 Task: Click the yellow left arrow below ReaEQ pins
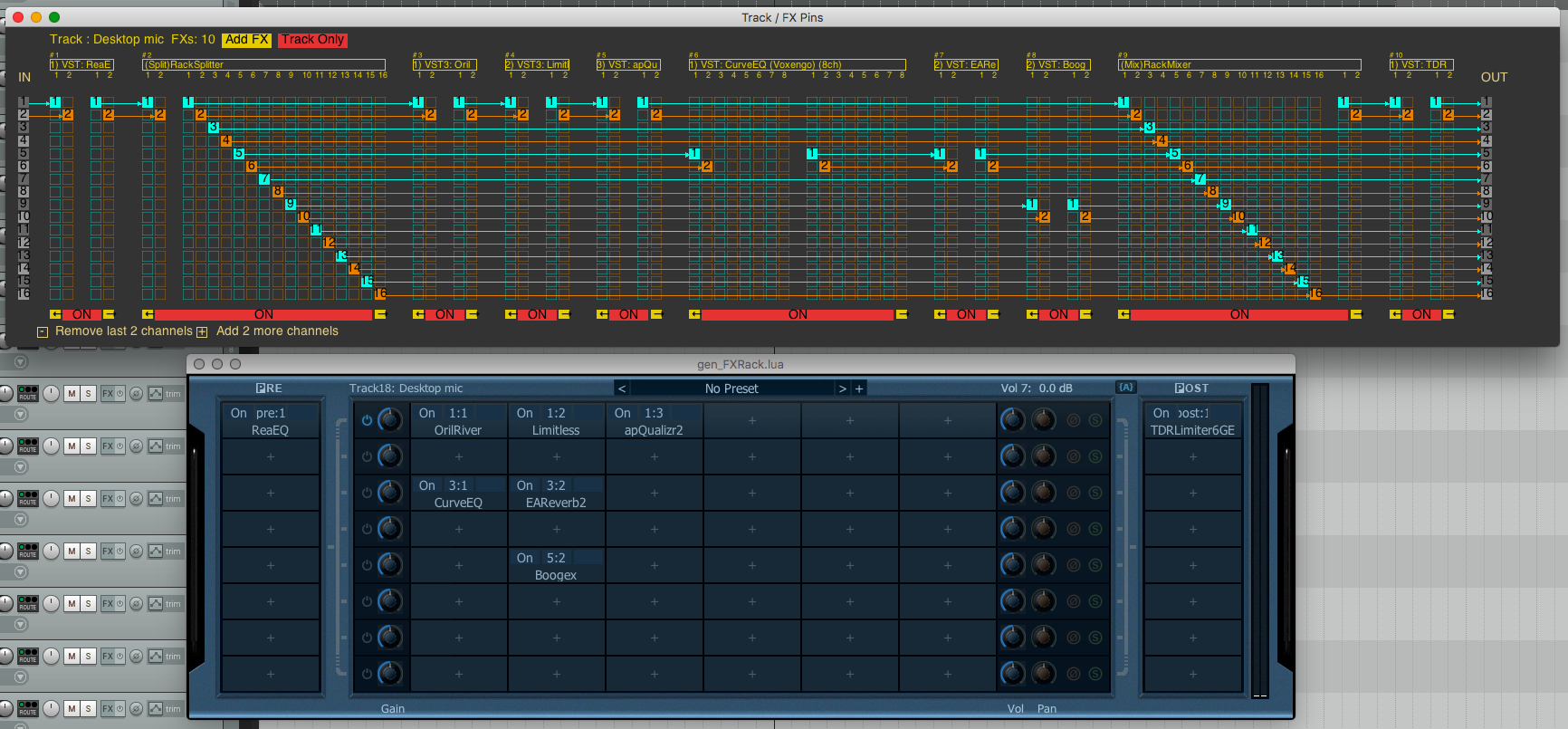point(55,314)
